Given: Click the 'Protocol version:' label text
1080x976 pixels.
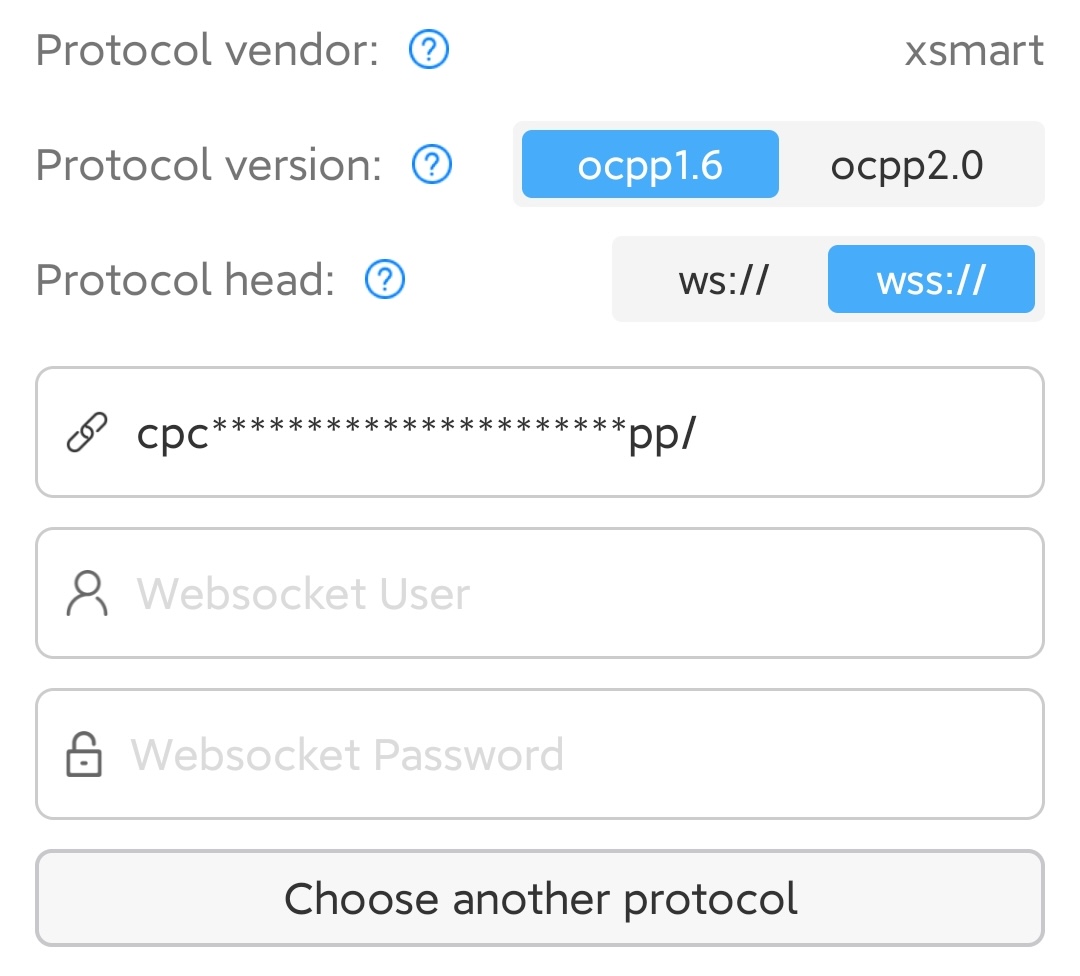Looking at the screenshot, I should tap(208, 165).
